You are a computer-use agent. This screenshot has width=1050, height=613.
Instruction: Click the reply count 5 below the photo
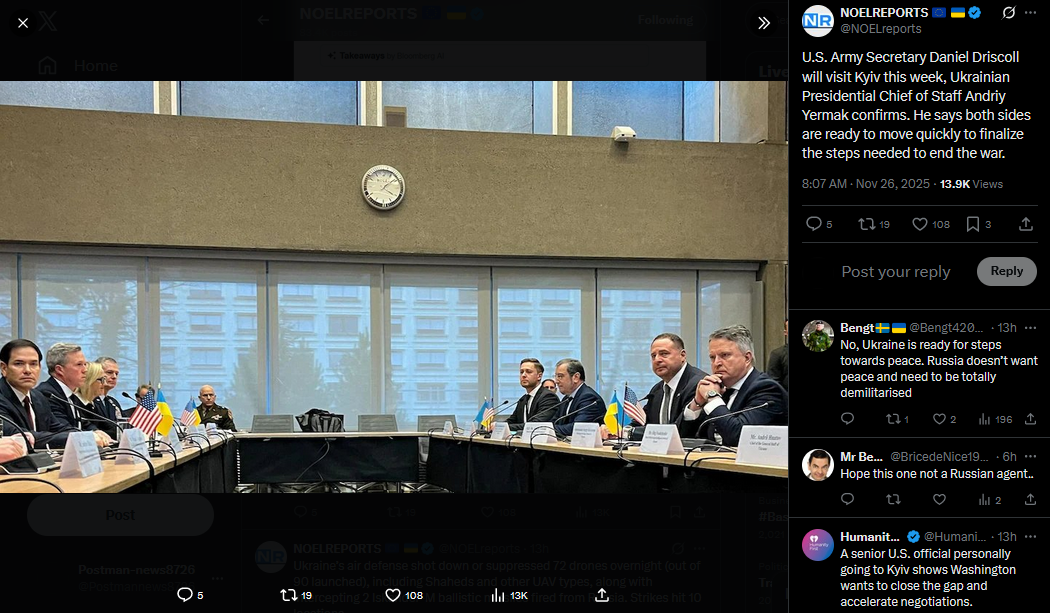coord(190,595)
